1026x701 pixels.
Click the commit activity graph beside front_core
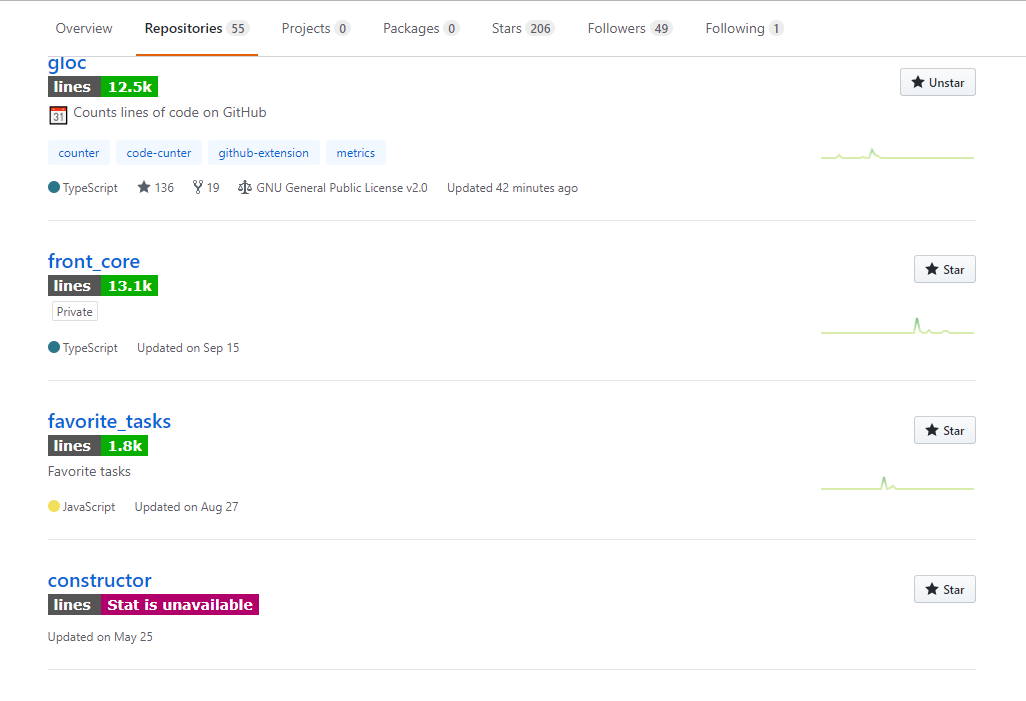point(897,324)
